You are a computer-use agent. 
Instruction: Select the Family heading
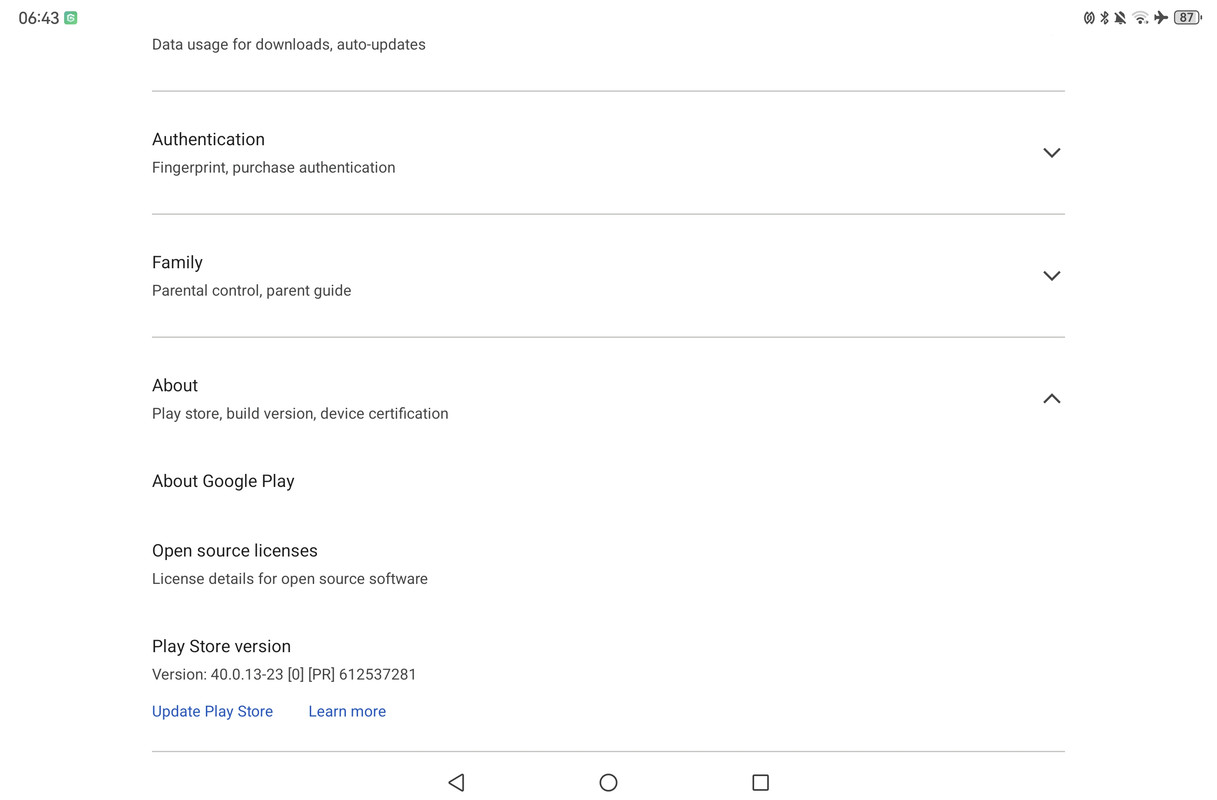177,262
